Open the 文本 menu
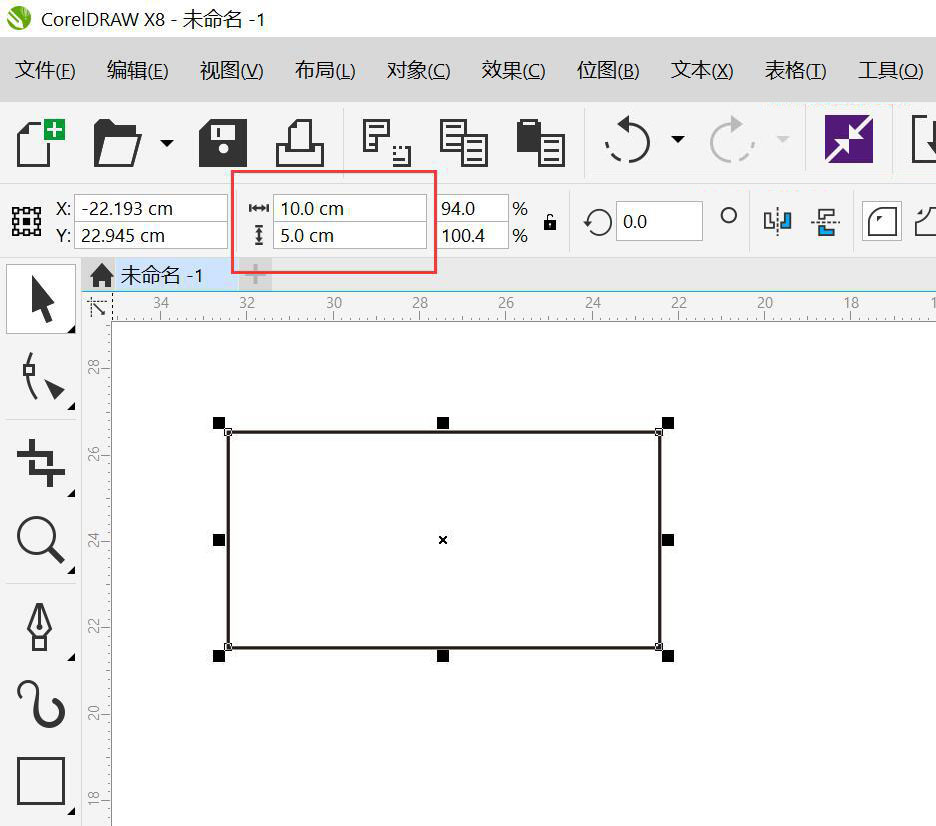The image size is (936, 826). (x=701, y=70)
